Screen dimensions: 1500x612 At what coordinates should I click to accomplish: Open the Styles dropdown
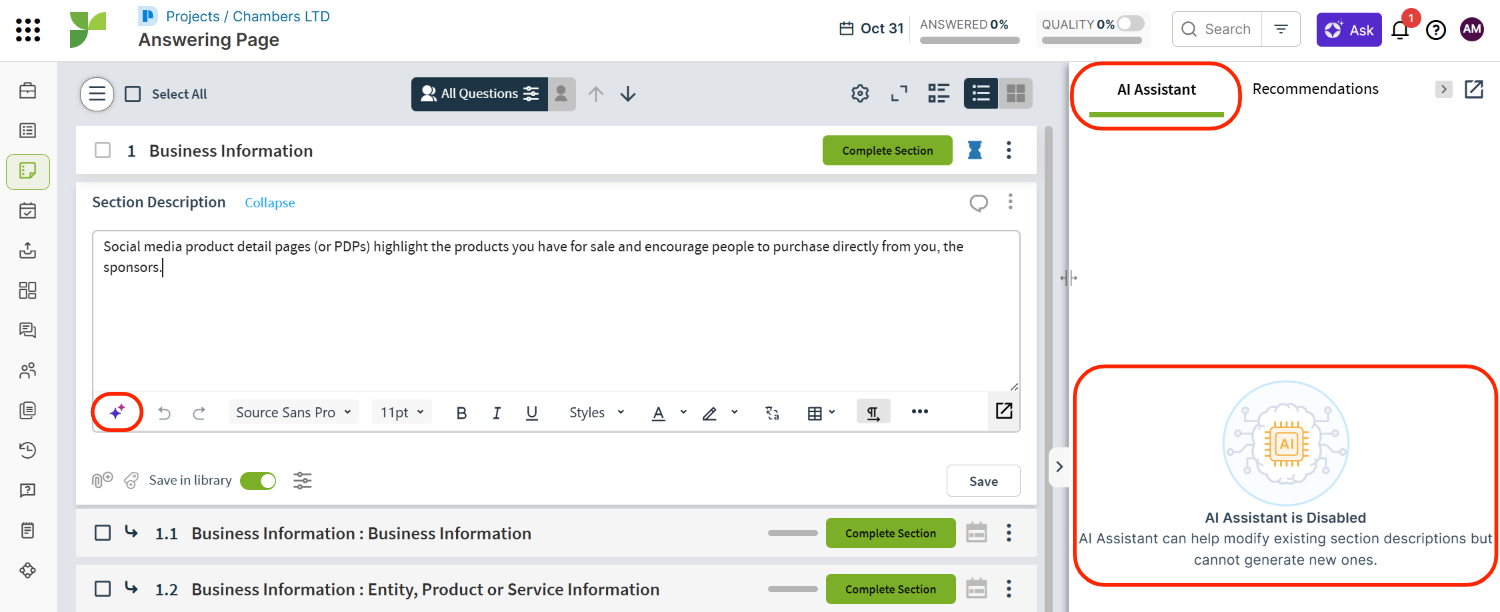click(x=597, y=413)
